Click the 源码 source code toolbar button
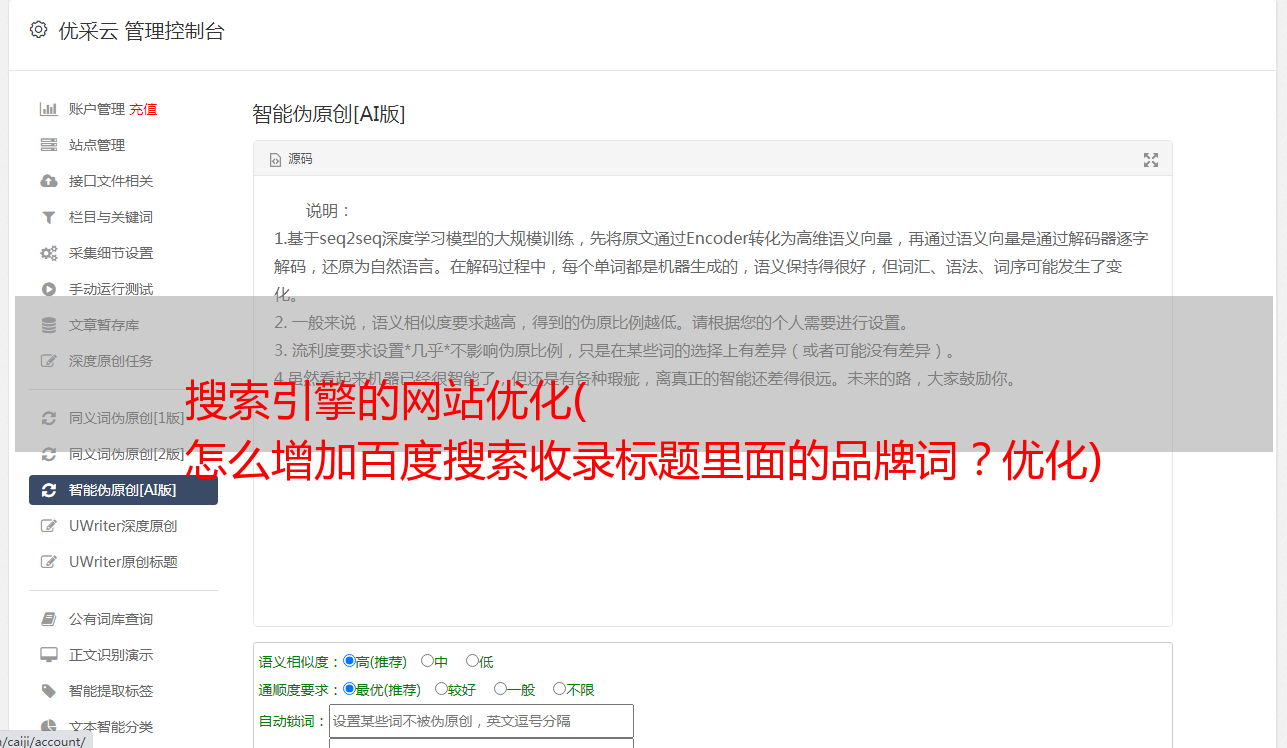This screenshot has height=748, width=1287. (x=291, y=159)
